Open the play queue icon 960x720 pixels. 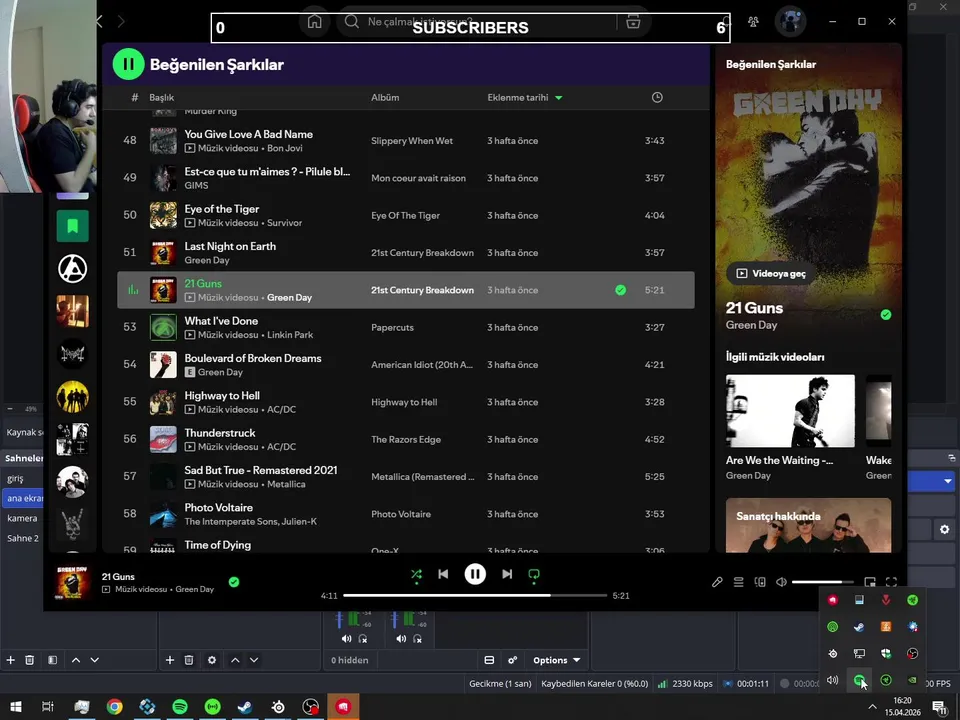click(x=738, y=582)
